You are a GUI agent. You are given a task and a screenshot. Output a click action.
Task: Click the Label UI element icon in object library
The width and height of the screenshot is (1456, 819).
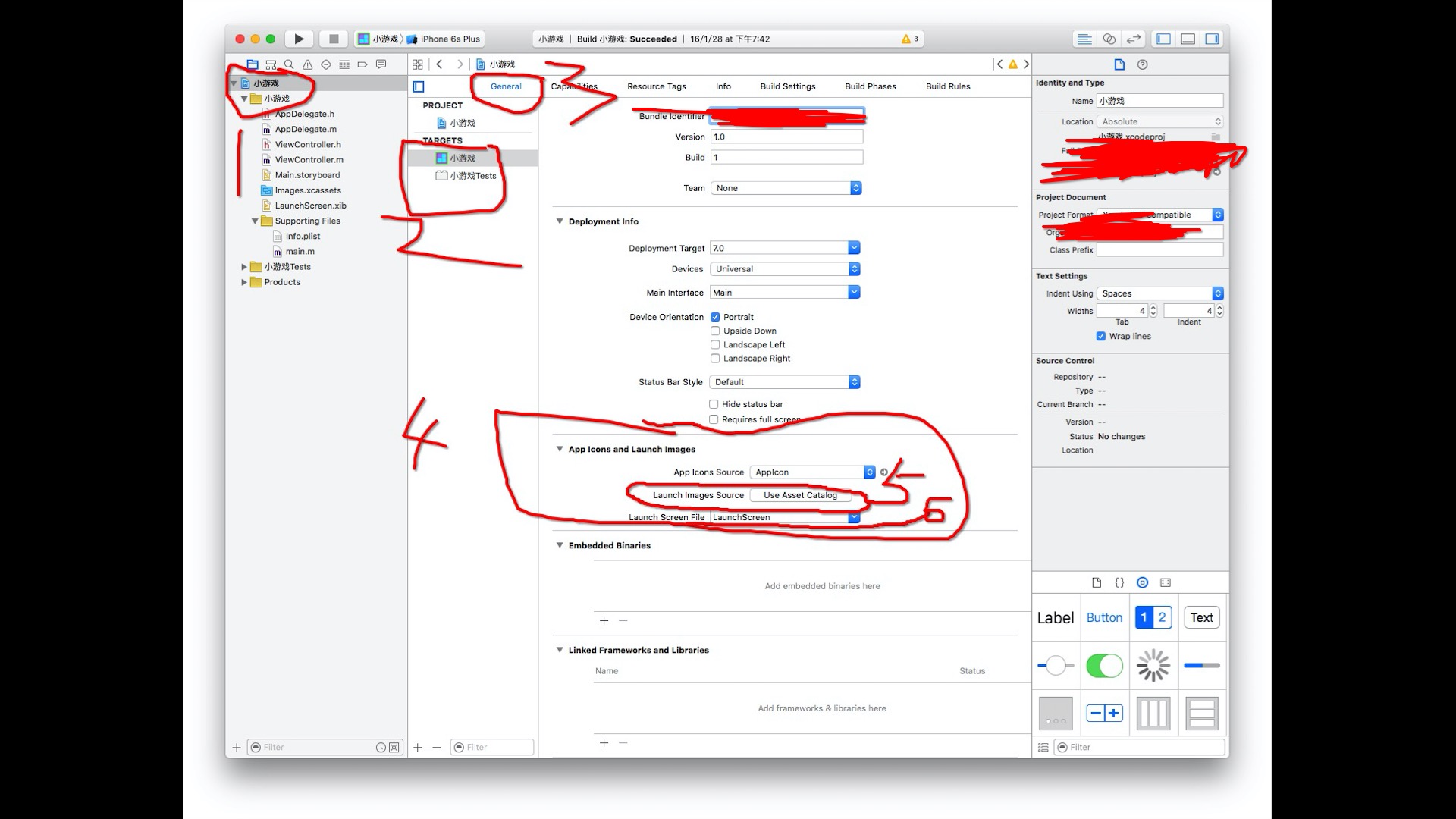[x=1057, y=617]
